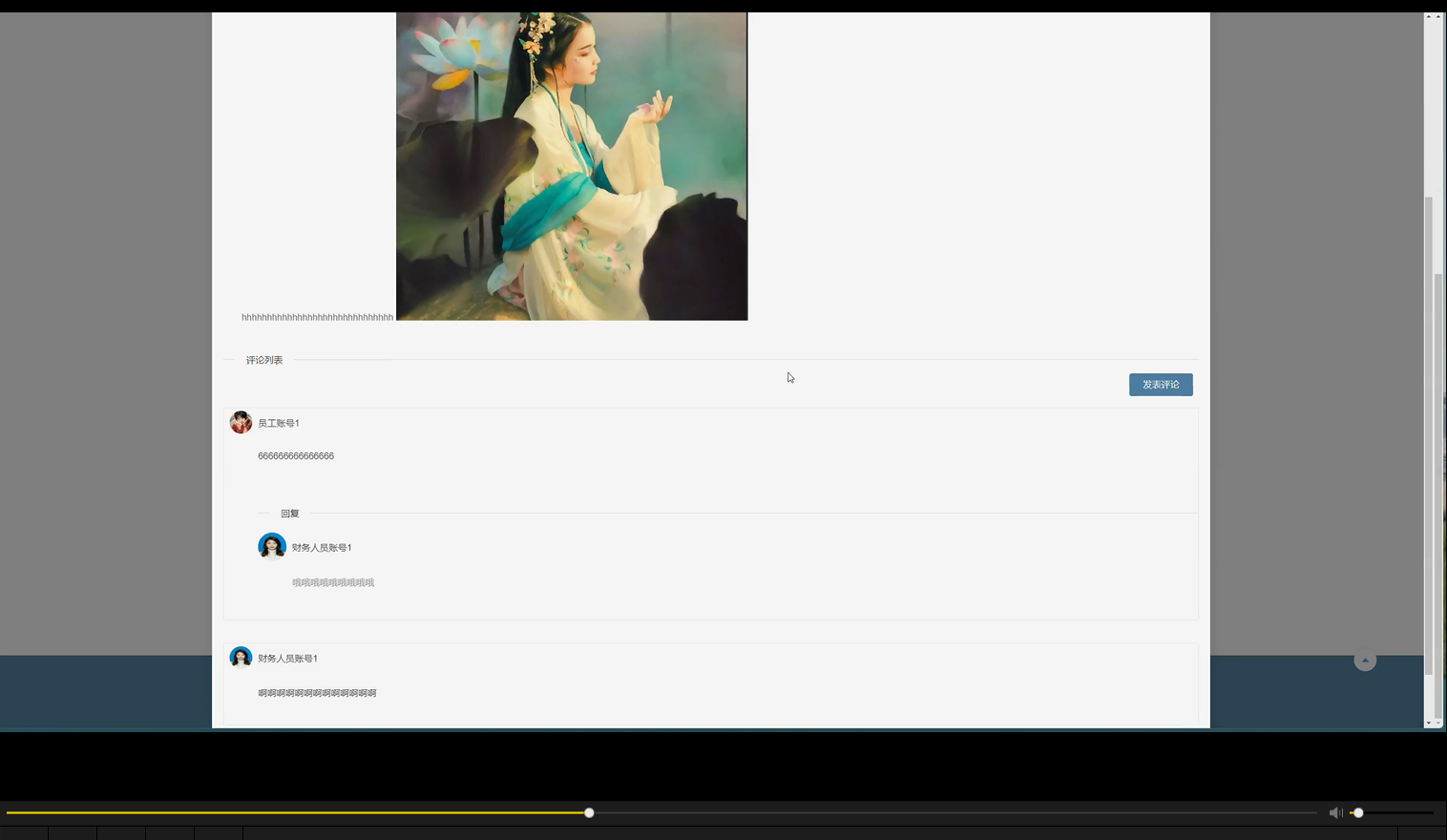Click the lady with lotus painting
Screen dimensions: 1447x840
pyautogui.click(x=572, y=166)
